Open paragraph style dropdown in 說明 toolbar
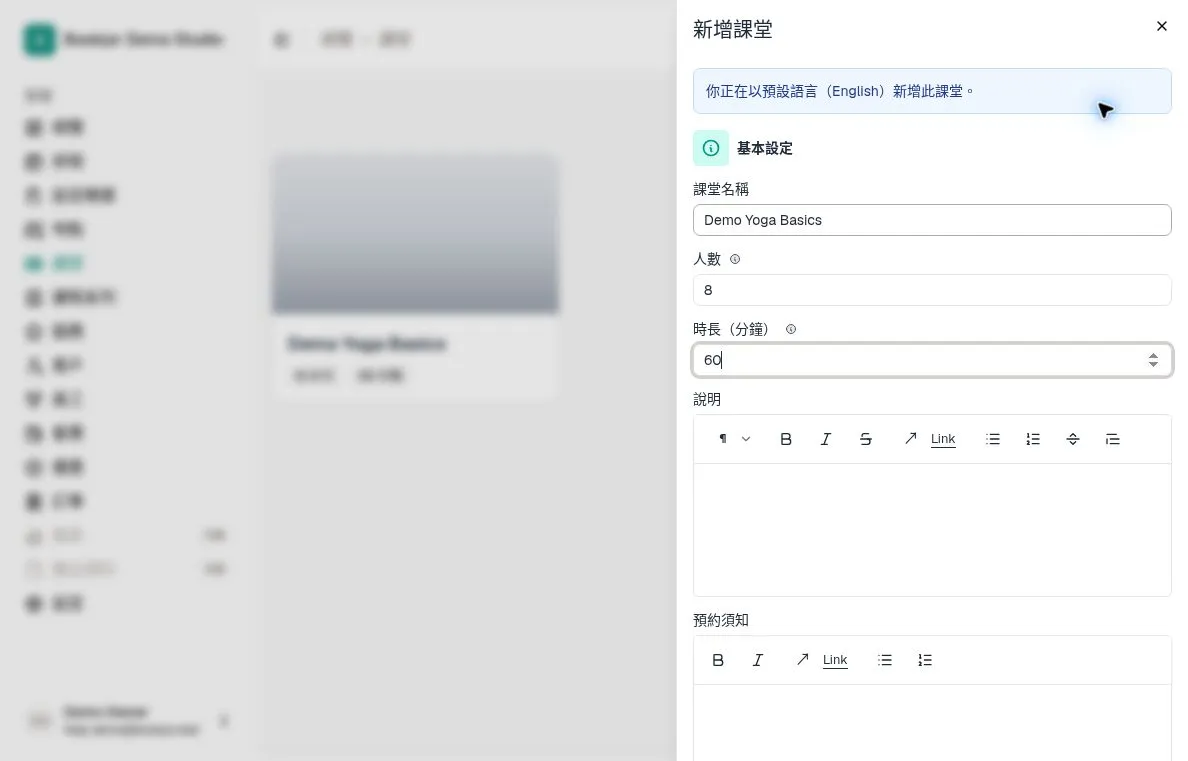Screen dimensions: 1188x761 click(734, 439)
